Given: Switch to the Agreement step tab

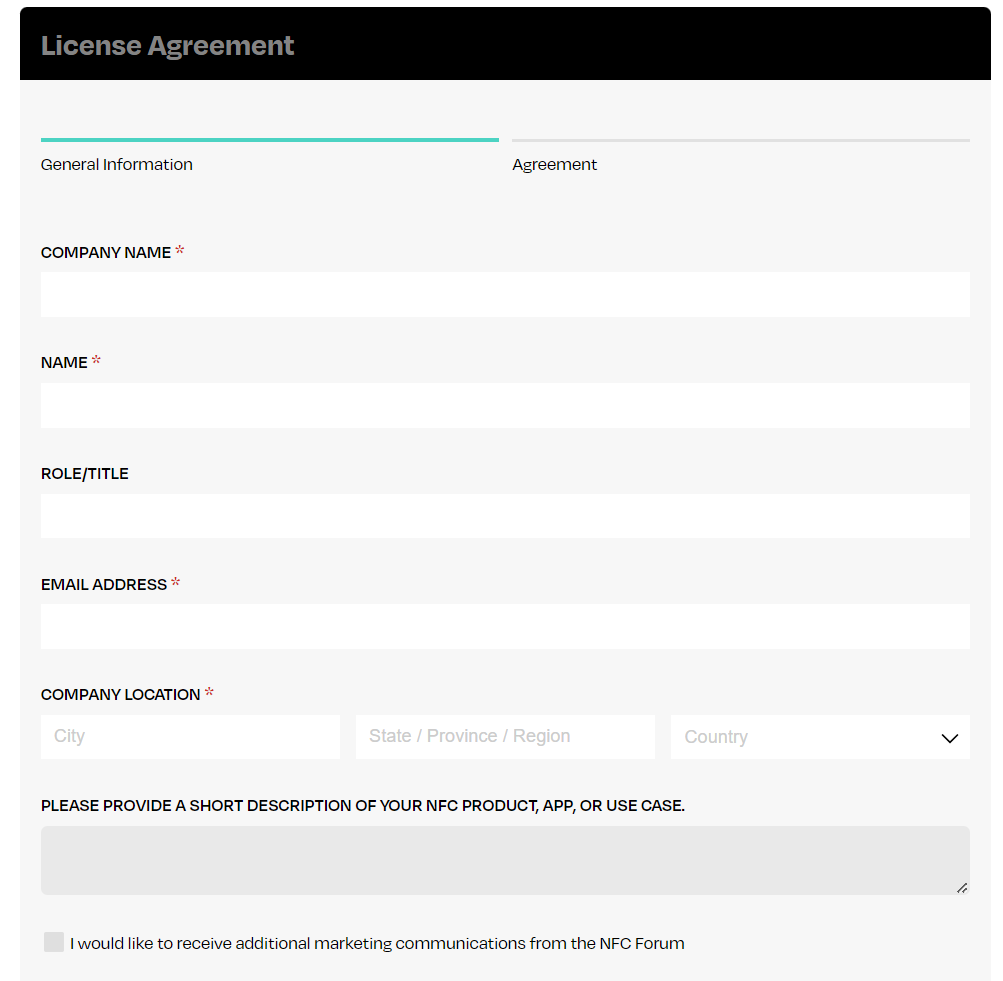Looking at the screenshot, I should (x=554, y=164).
